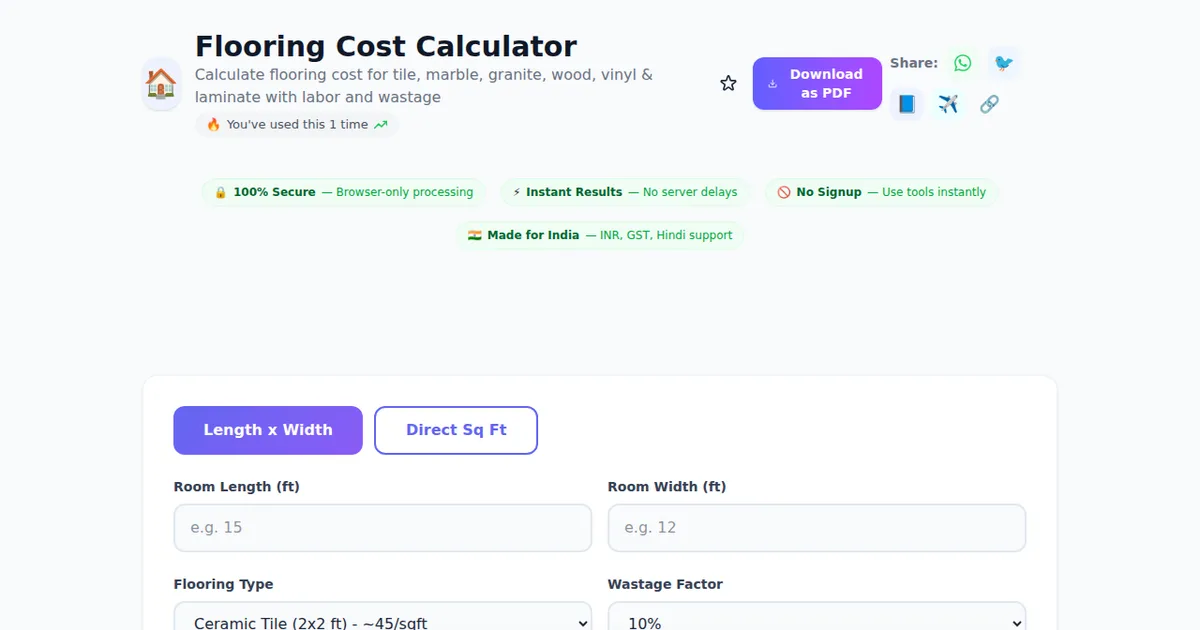Focus the Room Length input field
The height and width of the screenshot is (630, 1200).
click(382, 528)
